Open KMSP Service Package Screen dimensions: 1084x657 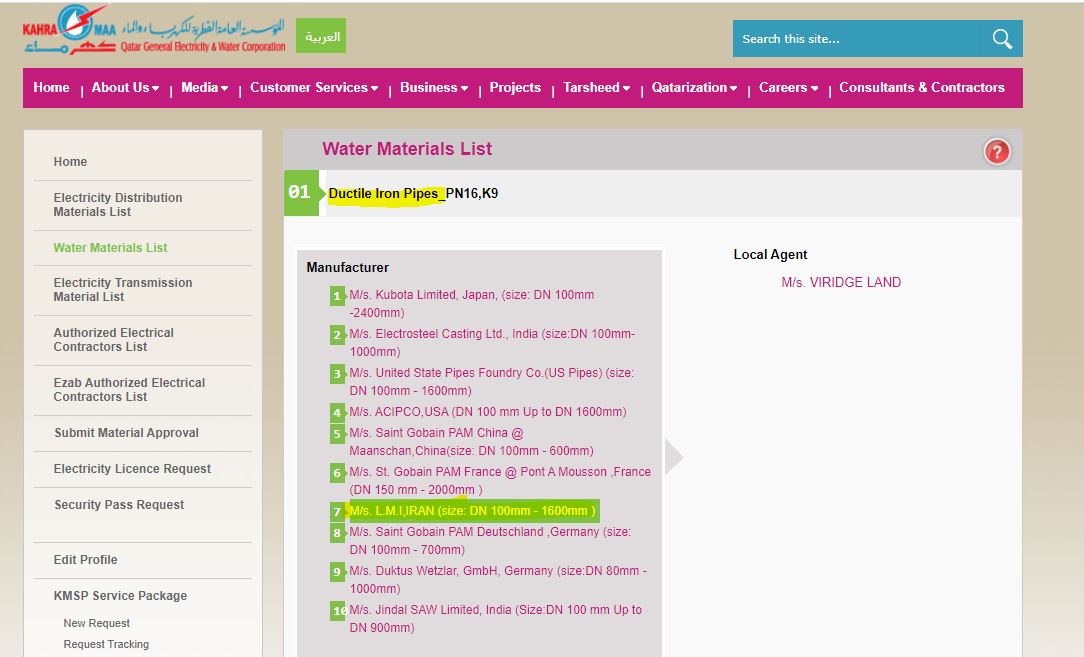120,595
